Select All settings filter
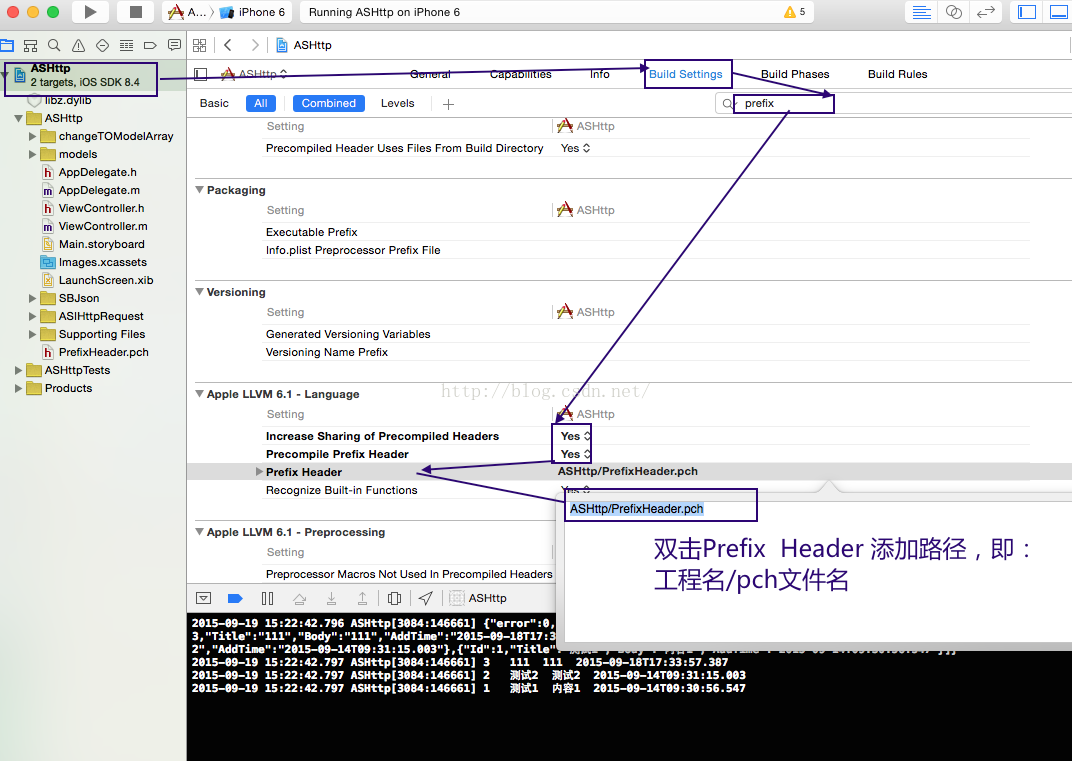 pos(260,103)
